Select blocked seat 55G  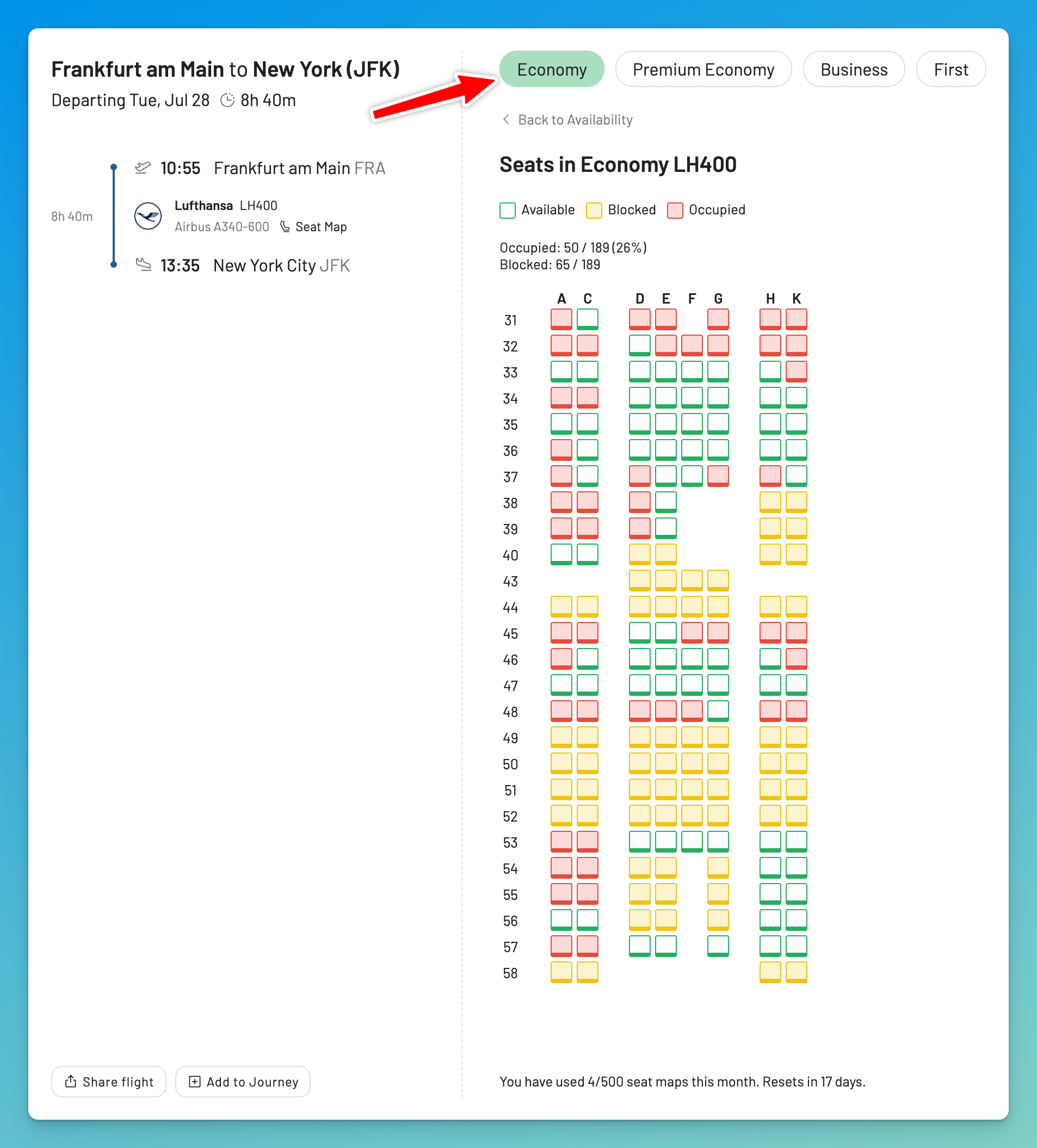tap(718, 894)
